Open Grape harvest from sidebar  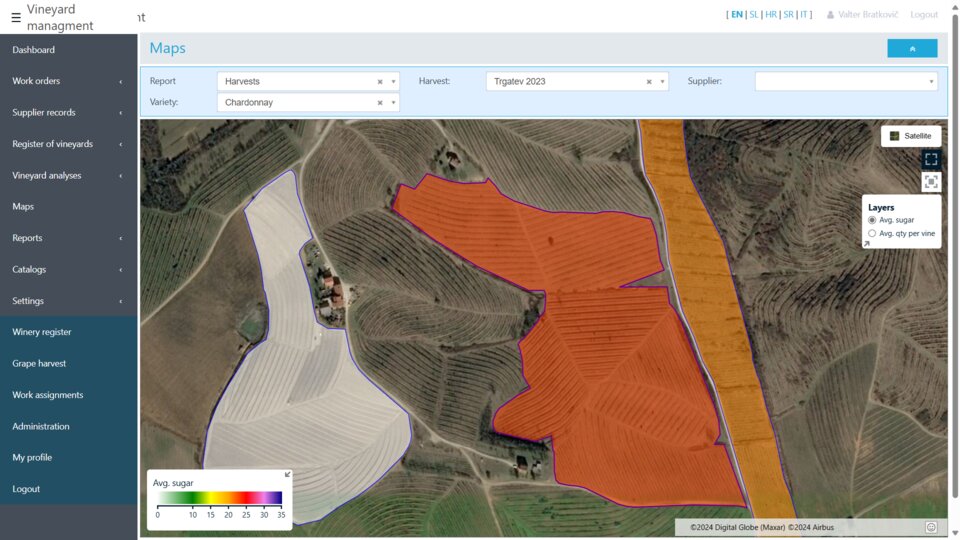39,363
